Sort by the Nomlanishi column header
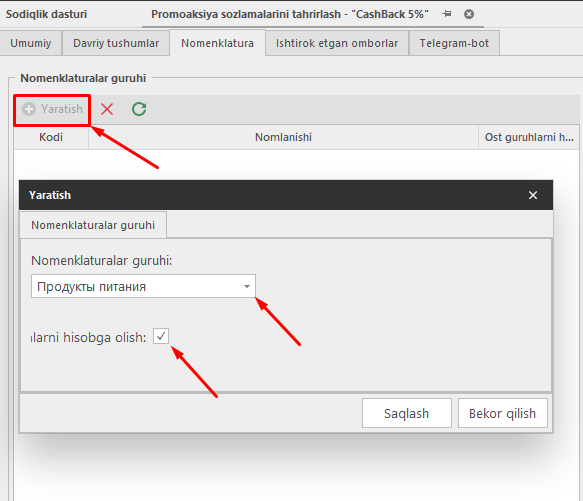The height and width of the screenshot is (501, 583). 283,137
